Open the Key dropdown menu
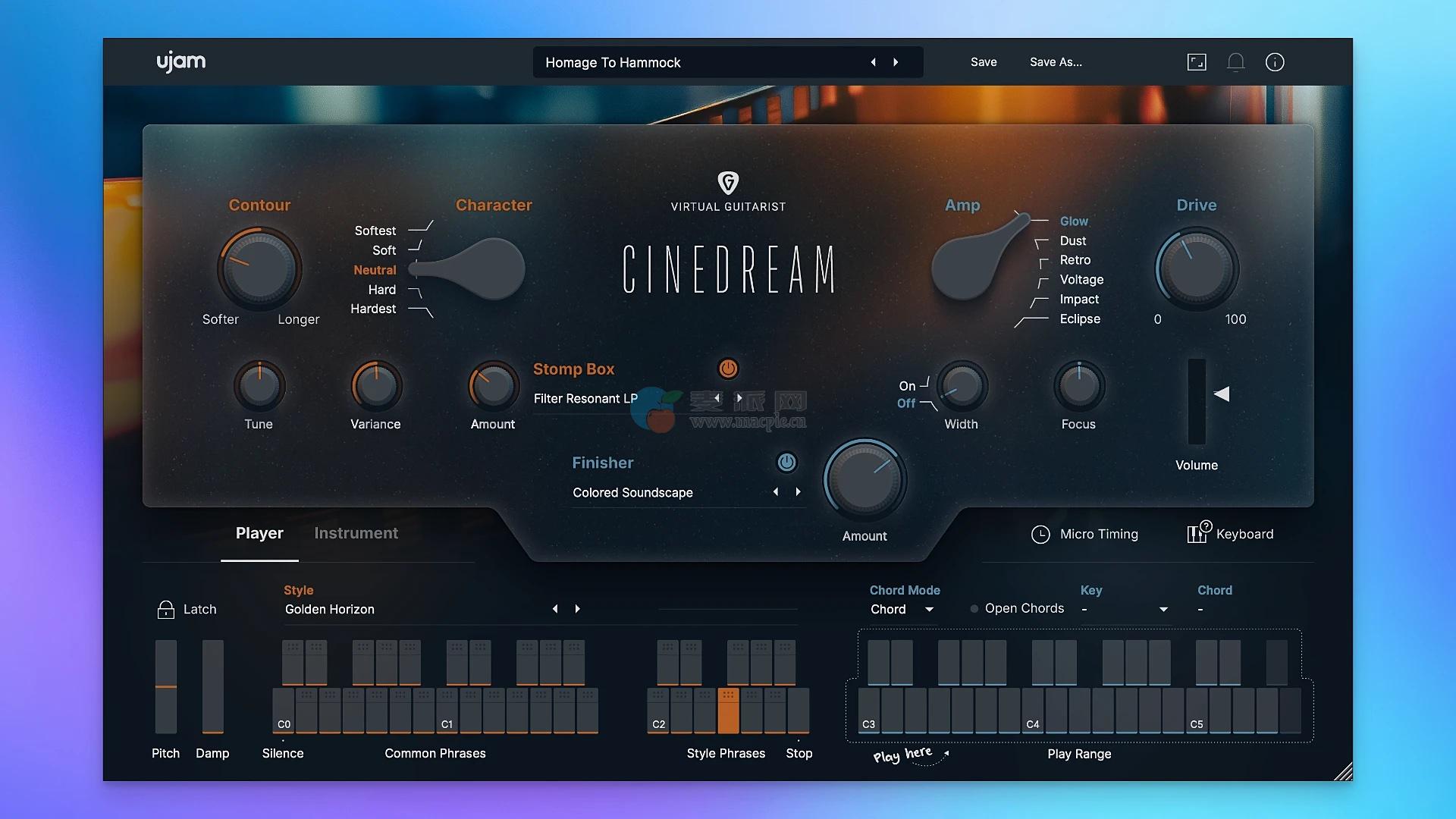 1163,610
